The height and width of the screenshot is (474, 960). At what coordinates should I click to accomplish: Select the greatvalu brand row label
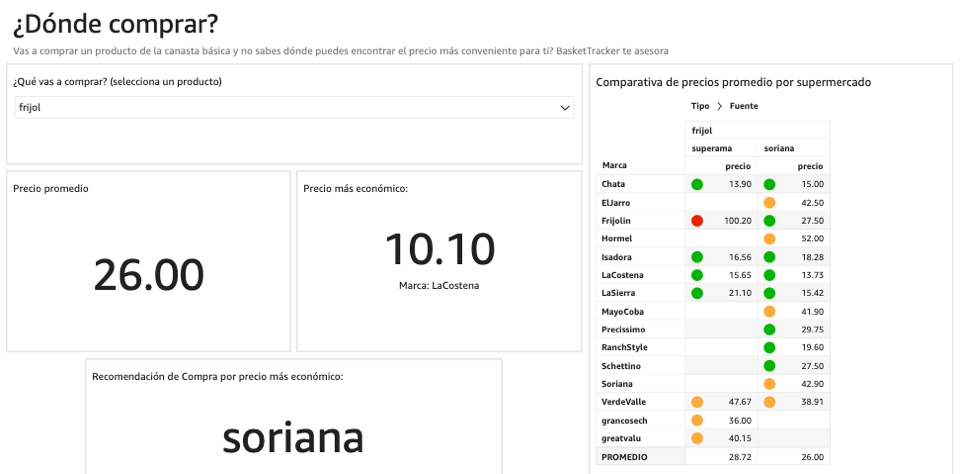[x=621, y=438]
